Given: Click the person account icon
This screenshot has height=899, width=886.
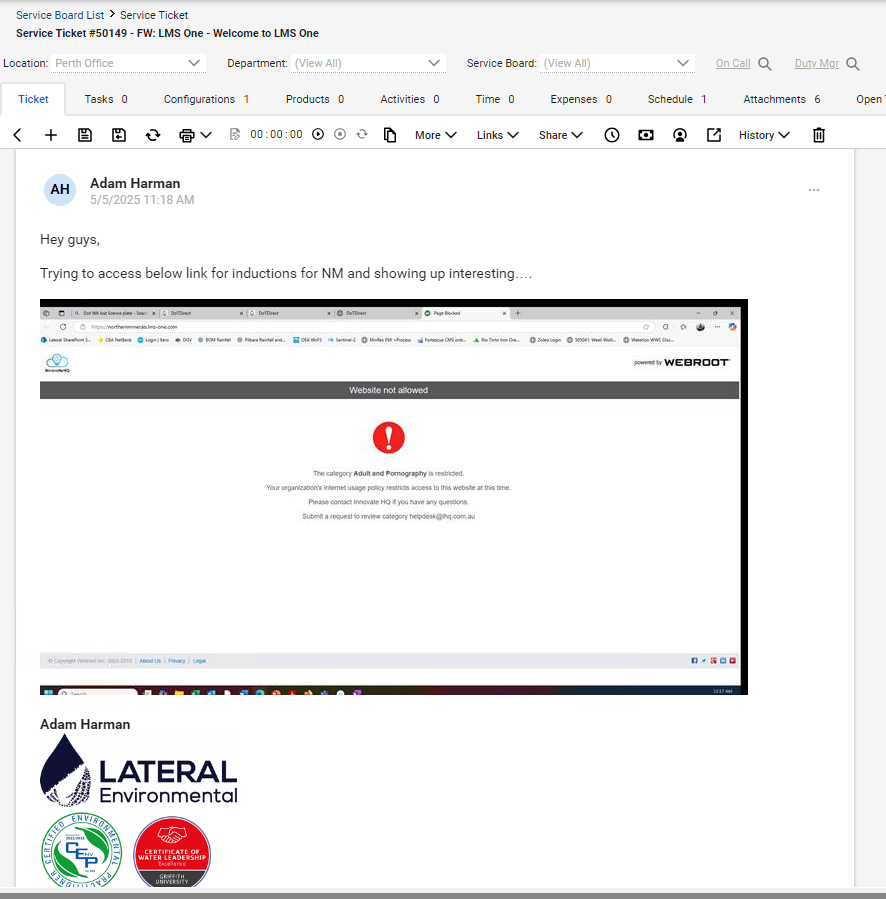Looking at the screenshot, I should pos(680,135).
